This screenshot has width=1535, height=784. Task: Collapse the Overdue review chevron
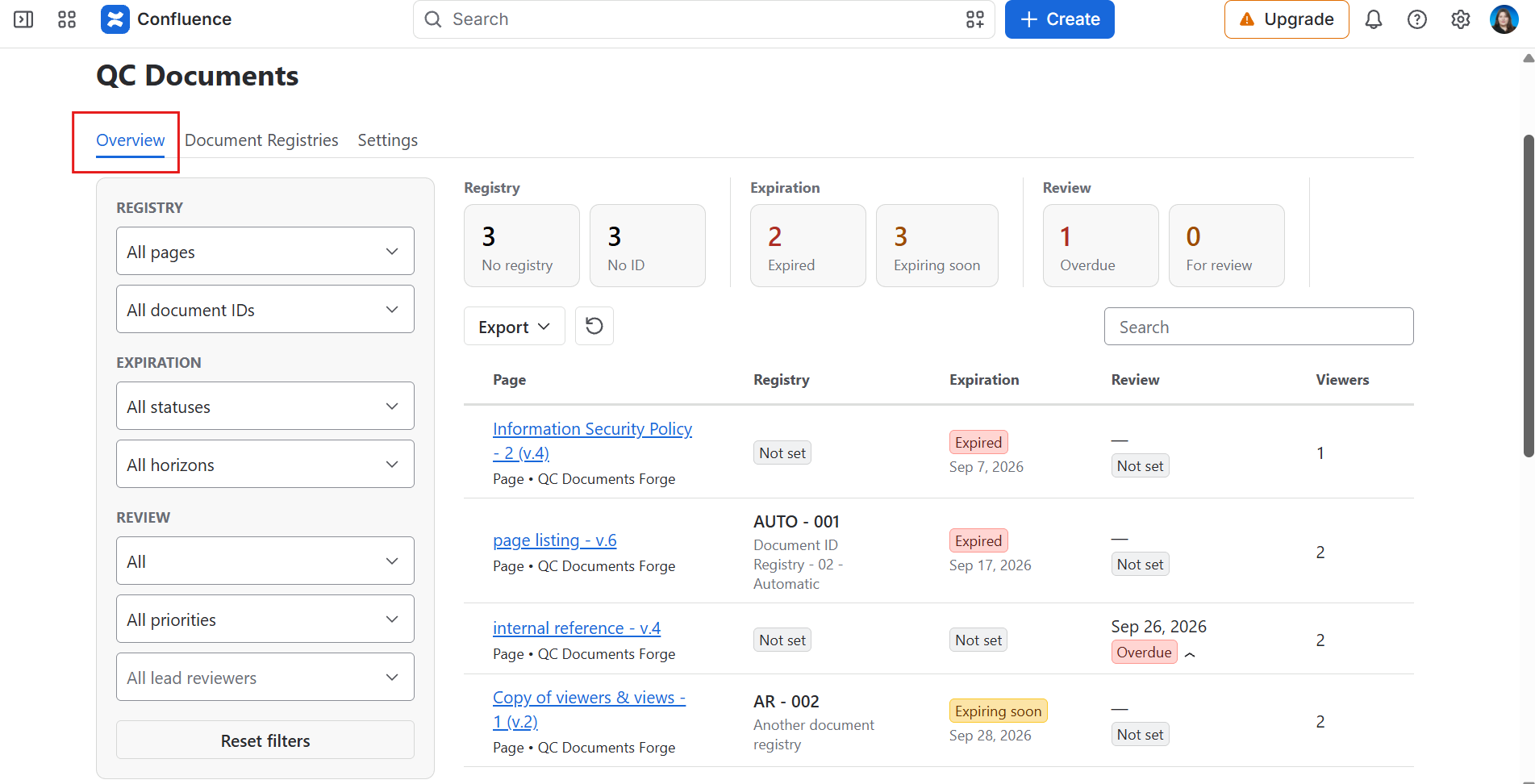(1190, 654)
